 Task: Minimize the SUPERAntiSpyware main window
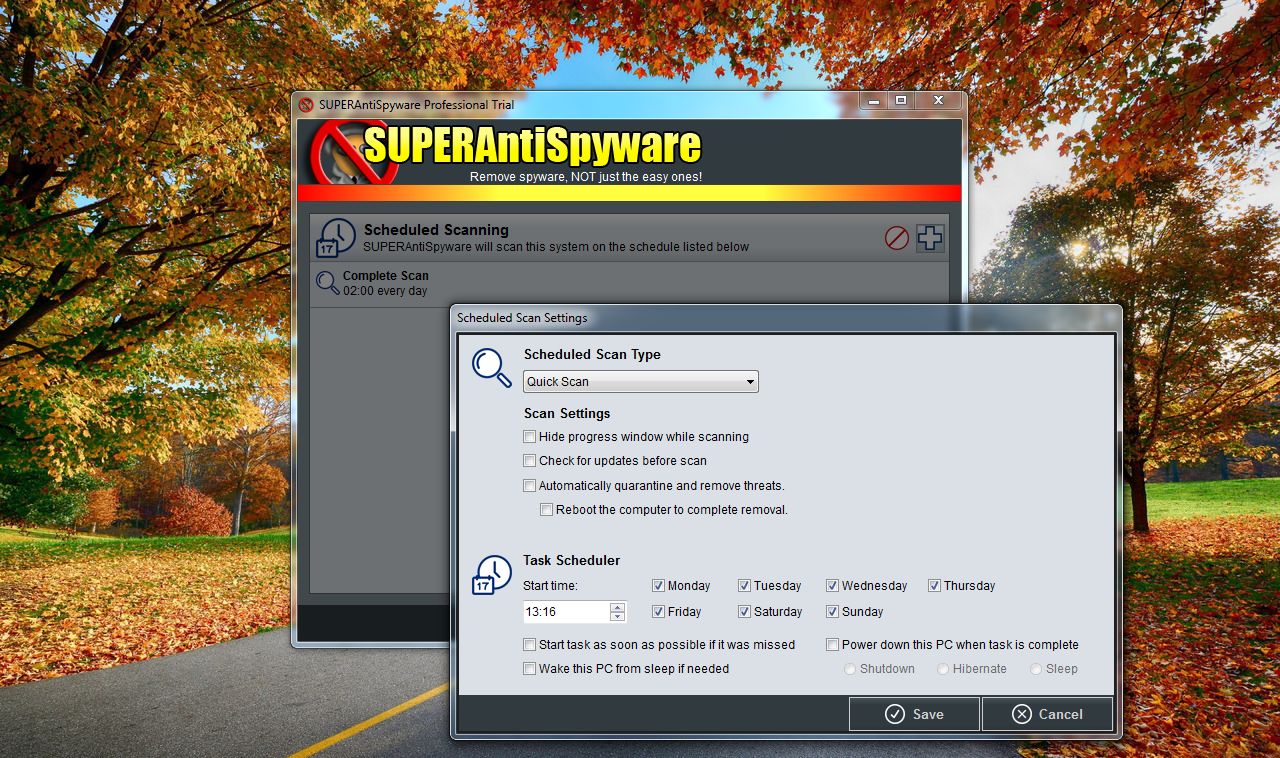click(873, 101)
